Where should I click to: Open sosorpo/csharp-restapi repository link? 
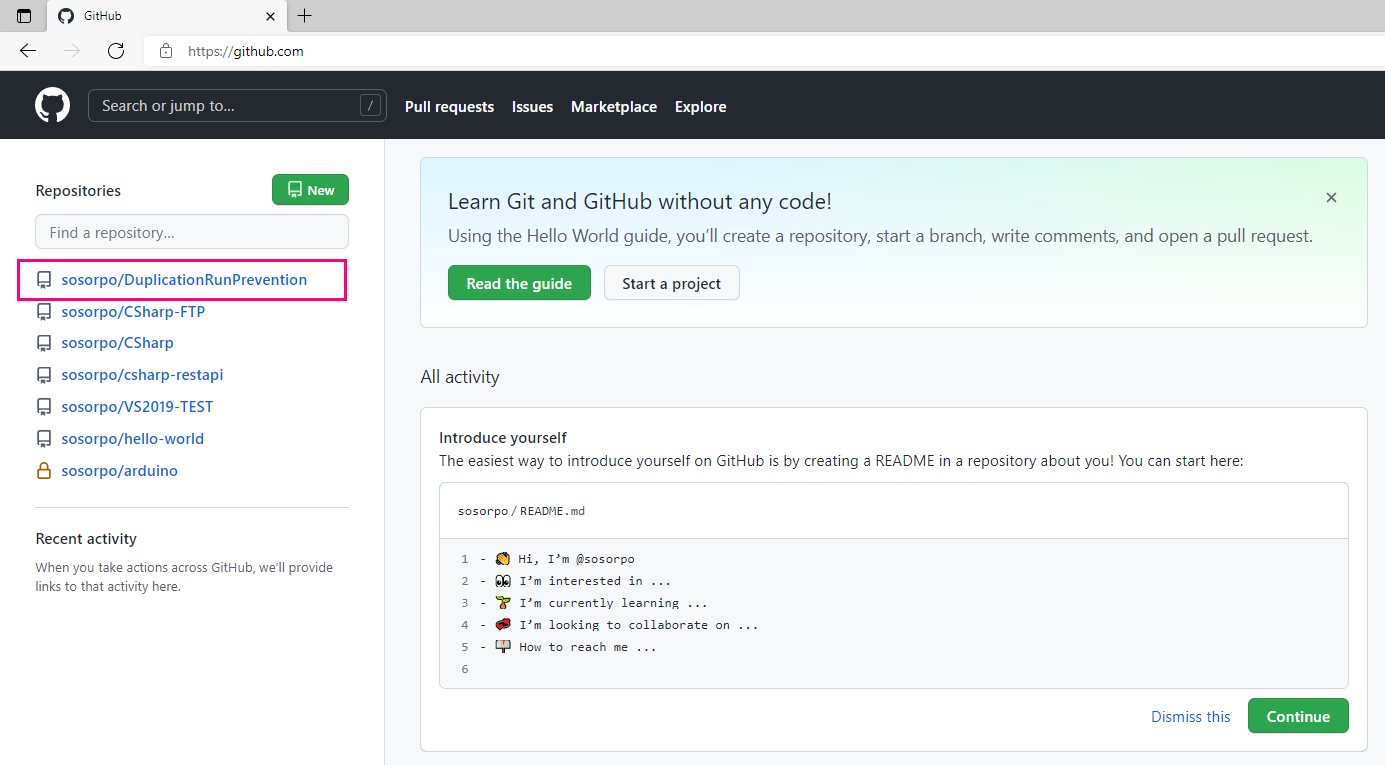(x=142, y=375)
